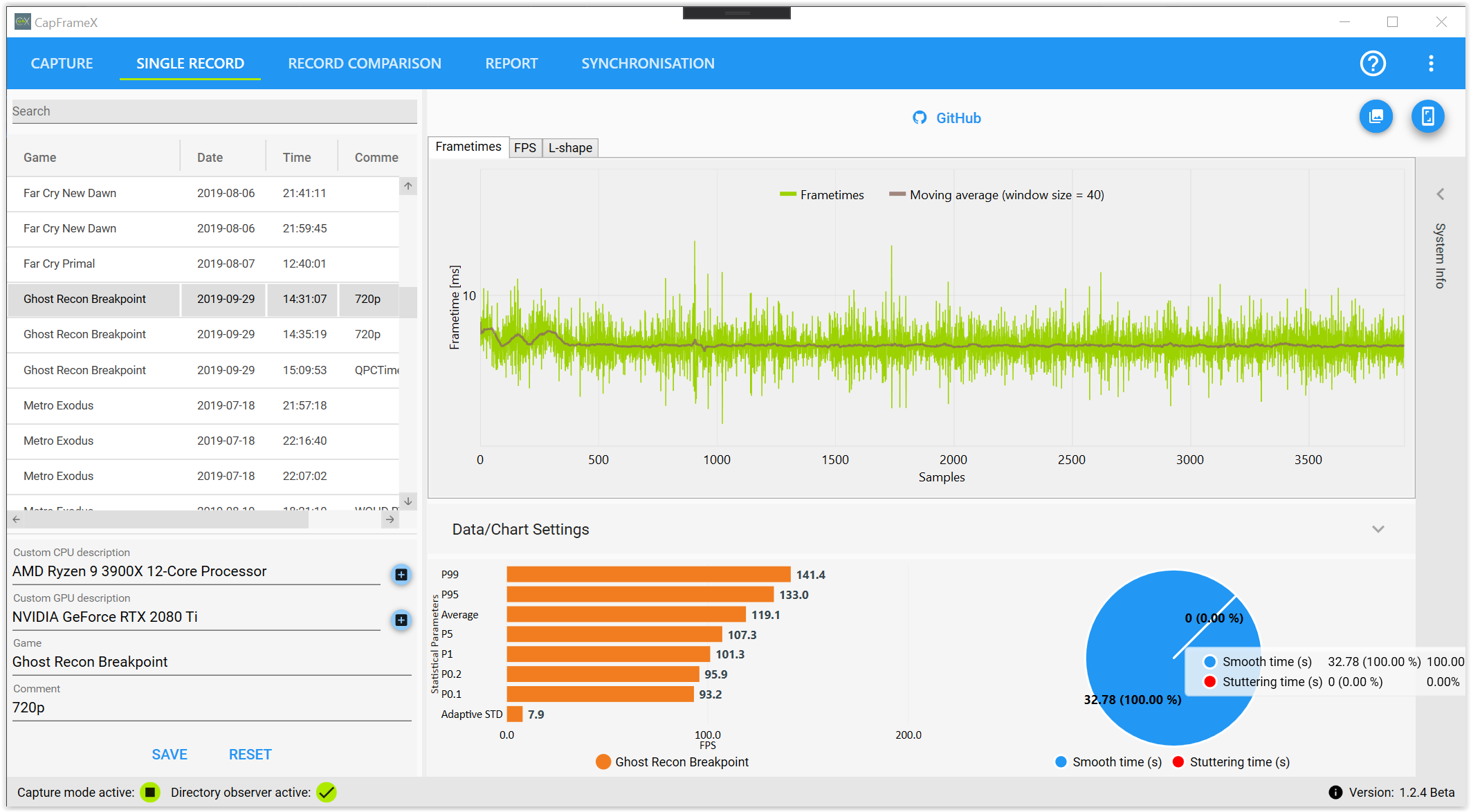
Task: Select the L-shape chart tab
Action: [570, 148]
